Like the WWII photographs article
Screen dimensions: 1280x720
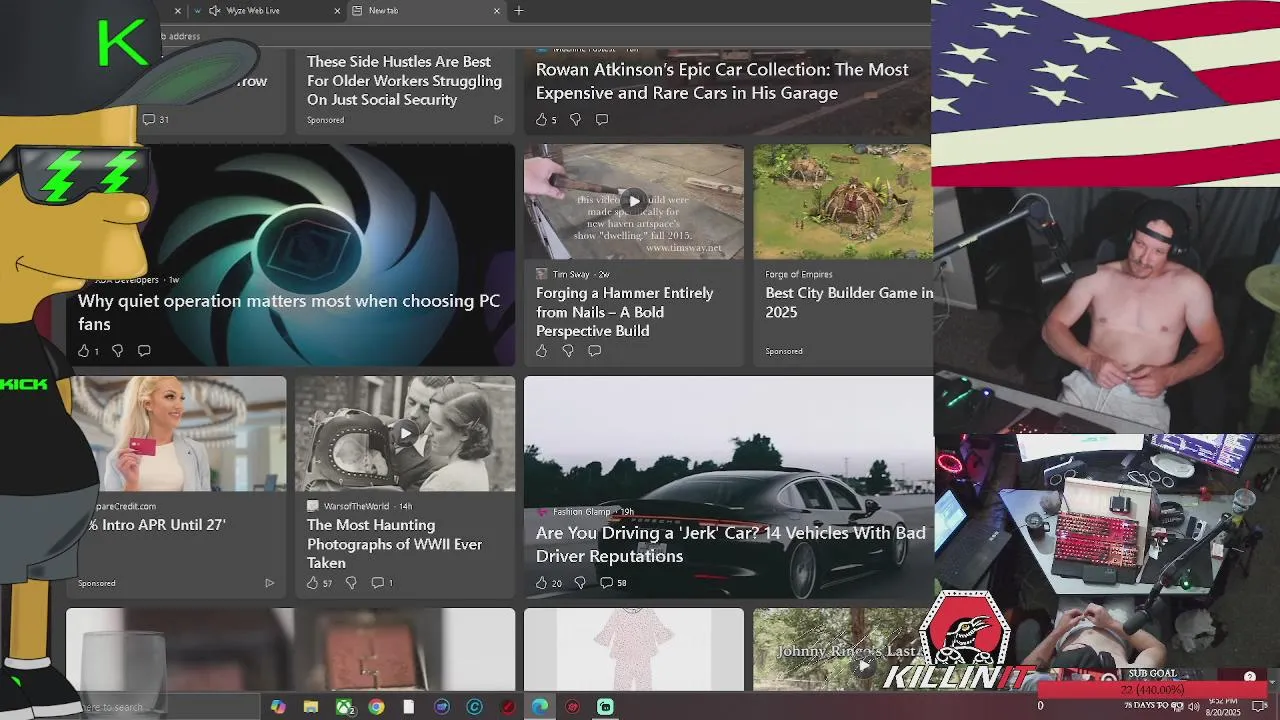point(313,583)
